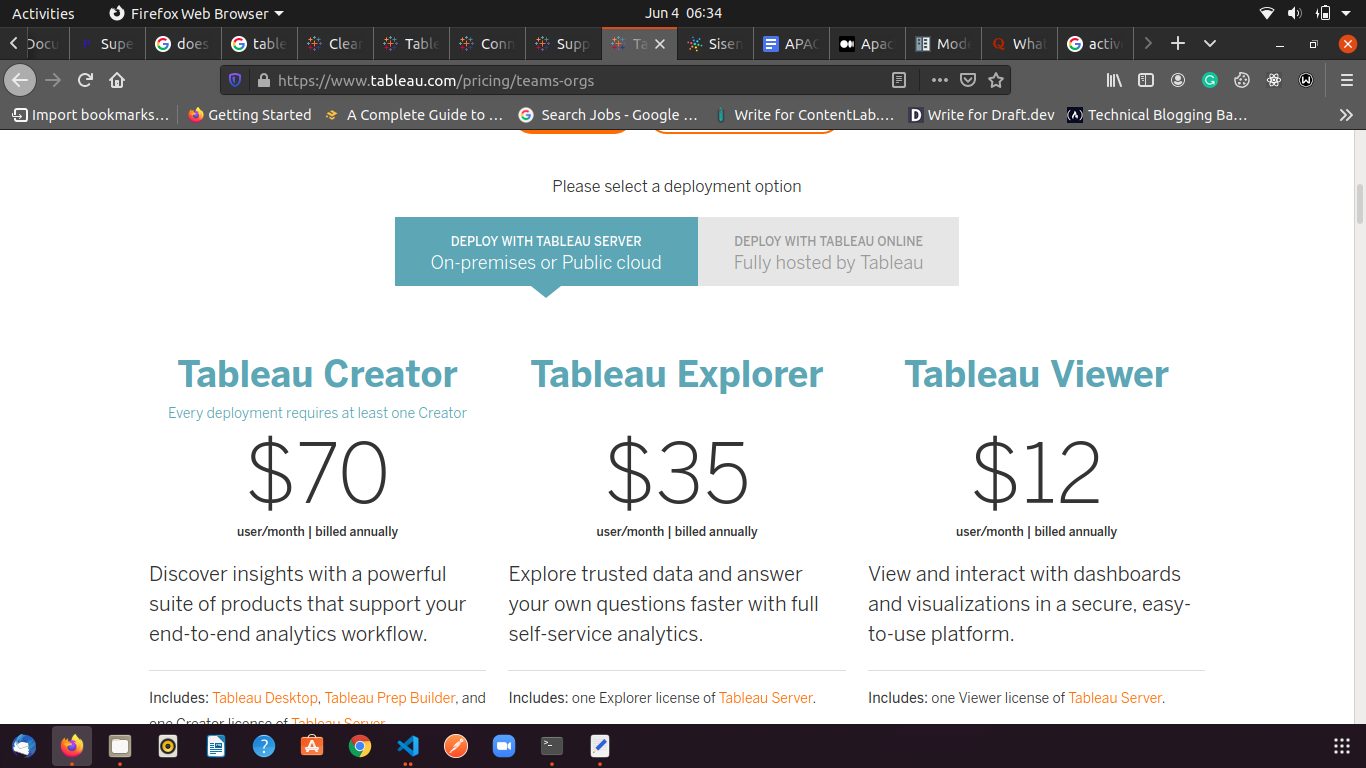Open React developer tools extension
The height and width of the screenshot is (768, 1366).
point(1274,80)
